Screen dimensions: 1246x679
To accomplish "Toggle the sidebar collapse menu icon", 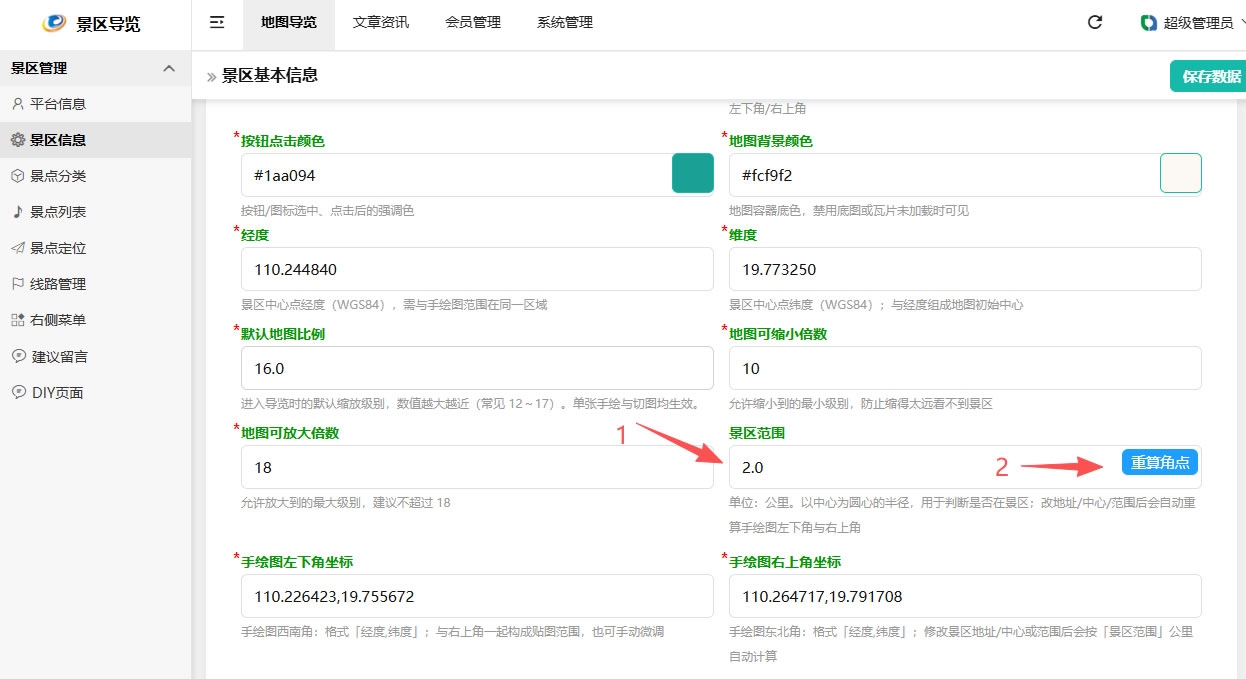I will 217,22.
